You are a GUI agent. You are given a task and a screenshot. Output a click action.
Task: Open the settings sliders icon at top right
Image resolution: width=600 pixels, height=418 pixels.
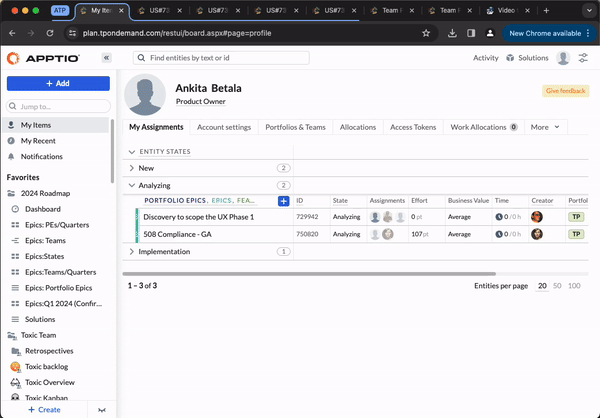pos(583,58)
